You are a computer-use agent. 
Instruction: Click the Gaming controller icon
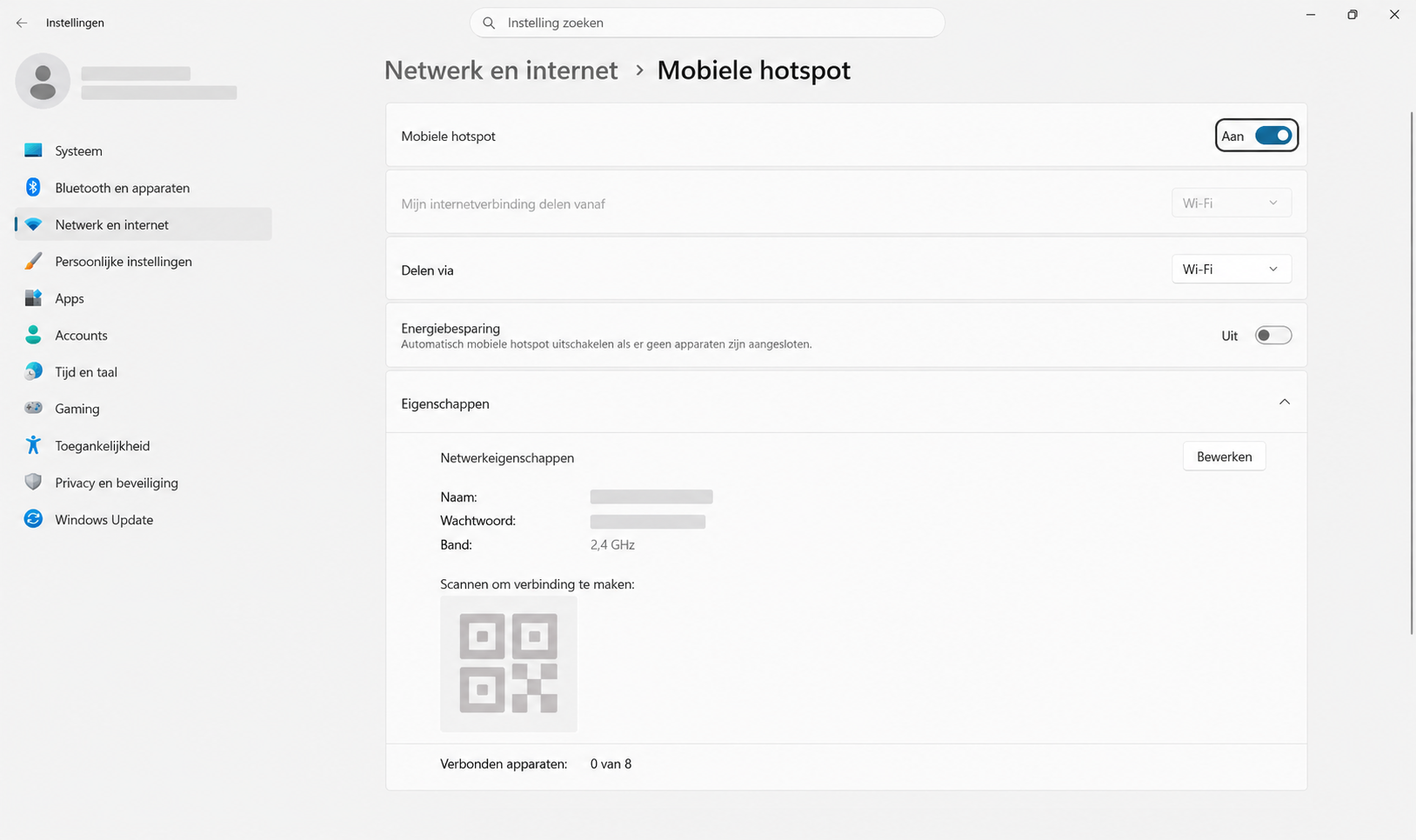pyautogui.click(x=33, y=408)
